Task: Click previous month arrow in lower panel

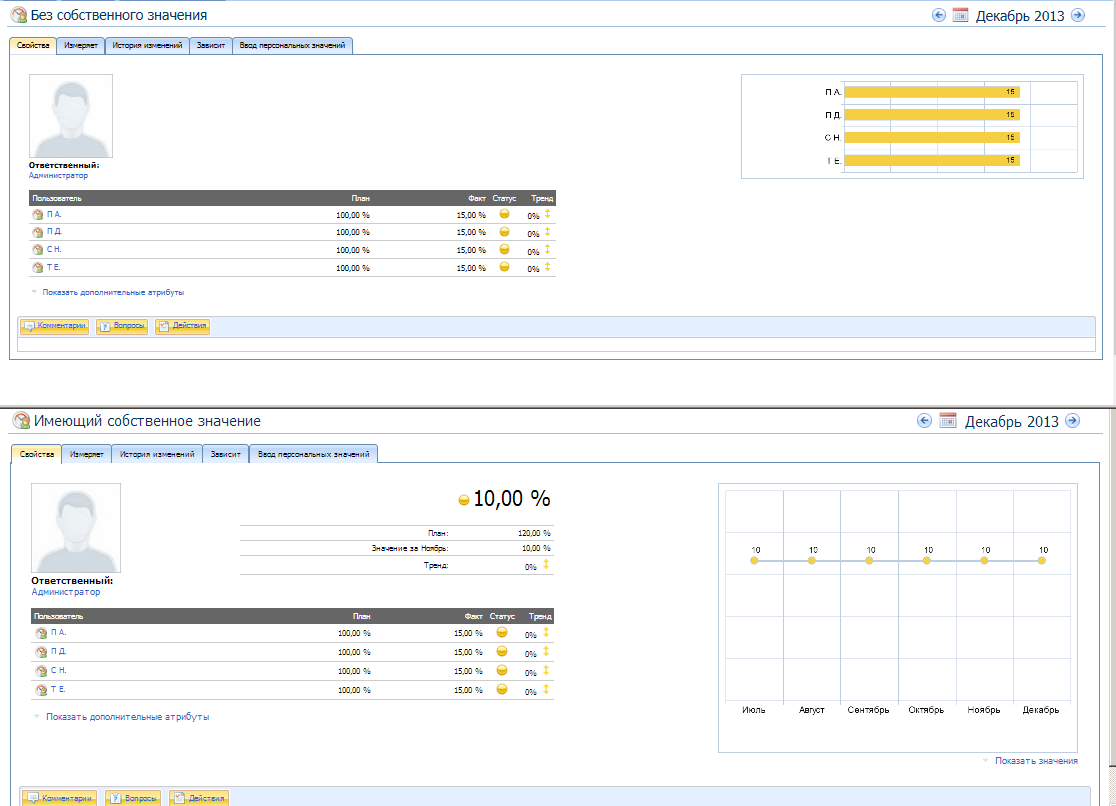Action: coord(924,421)
